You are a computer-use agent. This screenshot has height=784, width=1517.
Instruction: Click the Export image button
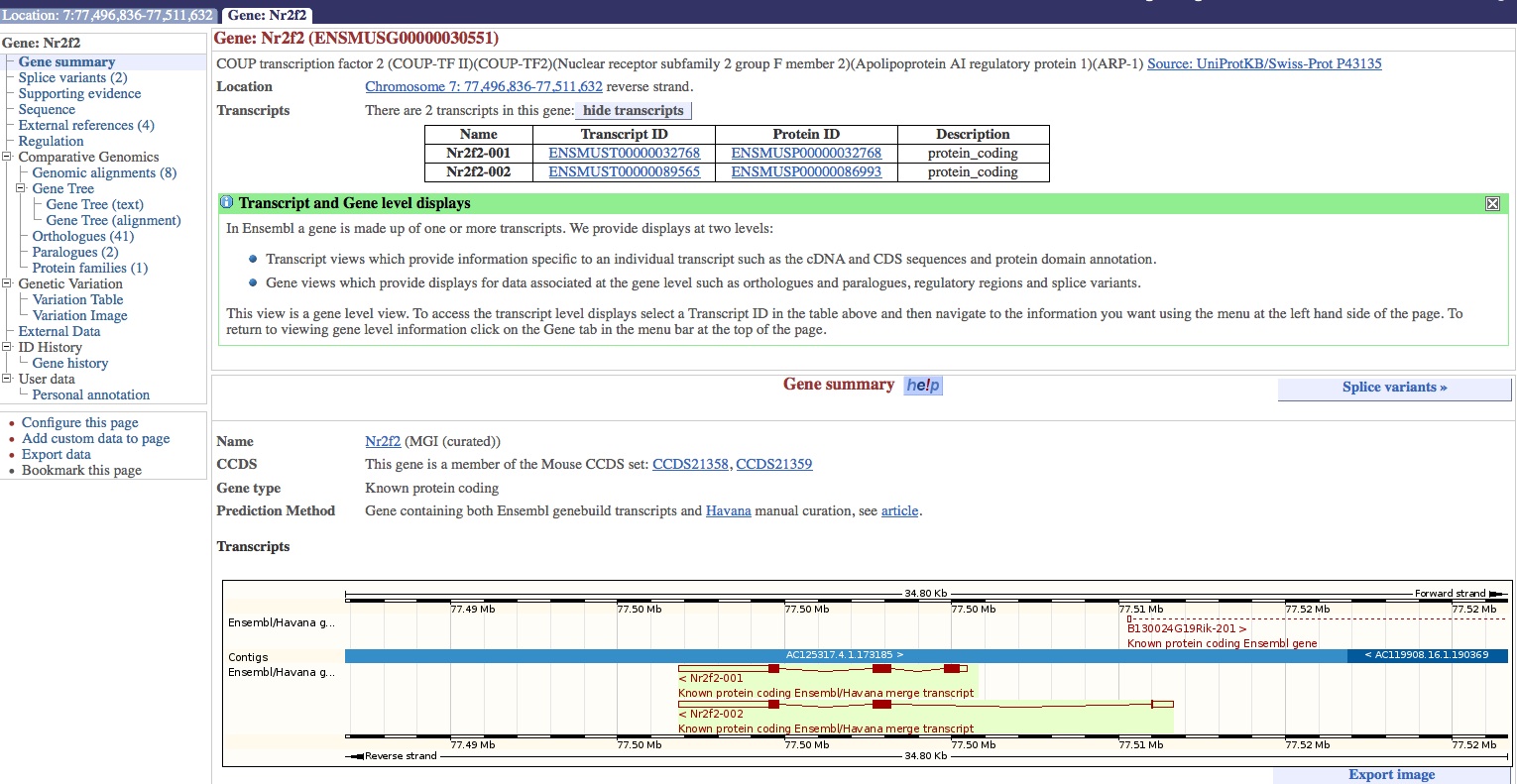click(x=1391, y=775)
